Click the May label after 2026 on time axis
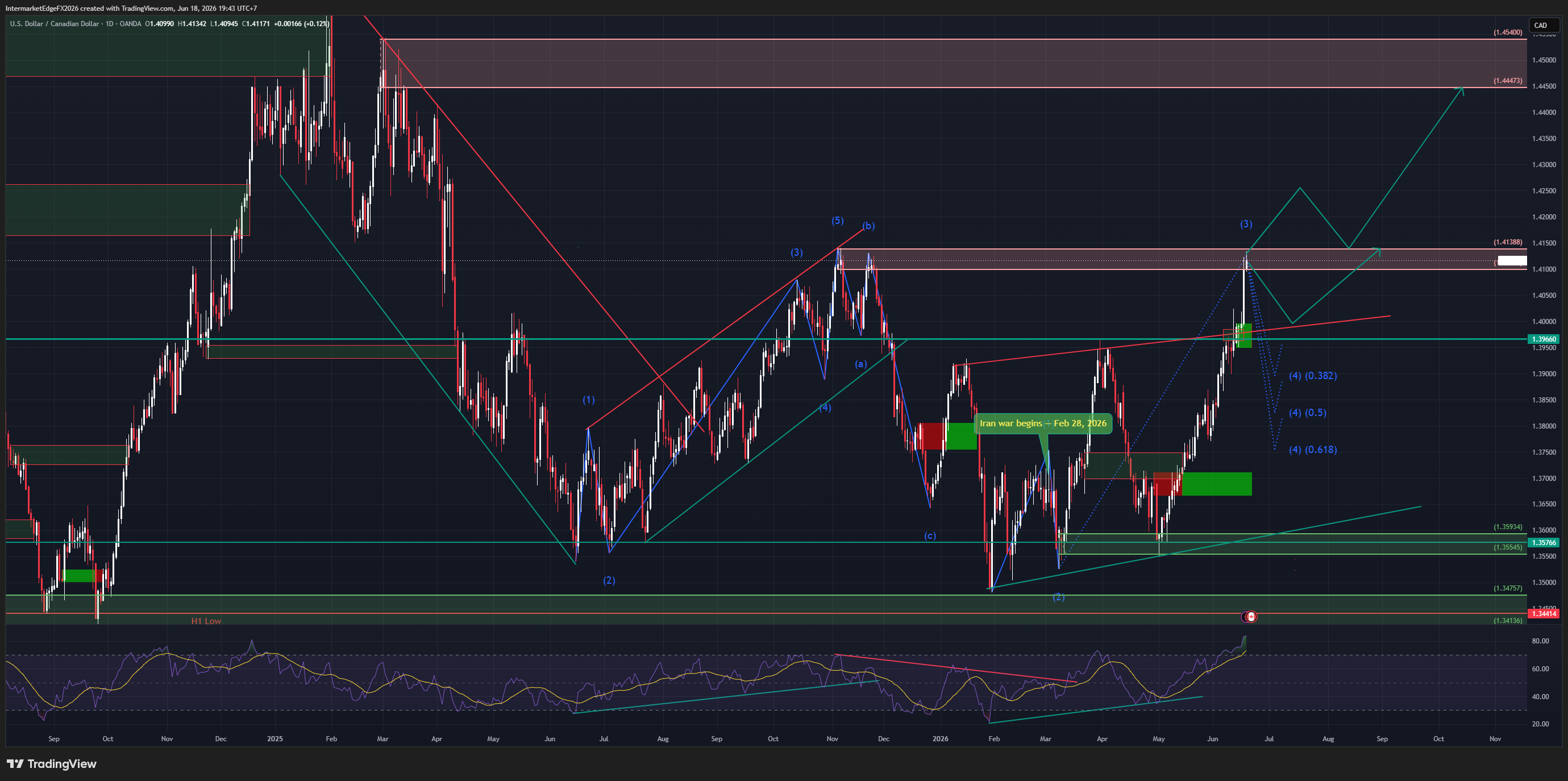 pyautogui.click(x=1158, y=739)
